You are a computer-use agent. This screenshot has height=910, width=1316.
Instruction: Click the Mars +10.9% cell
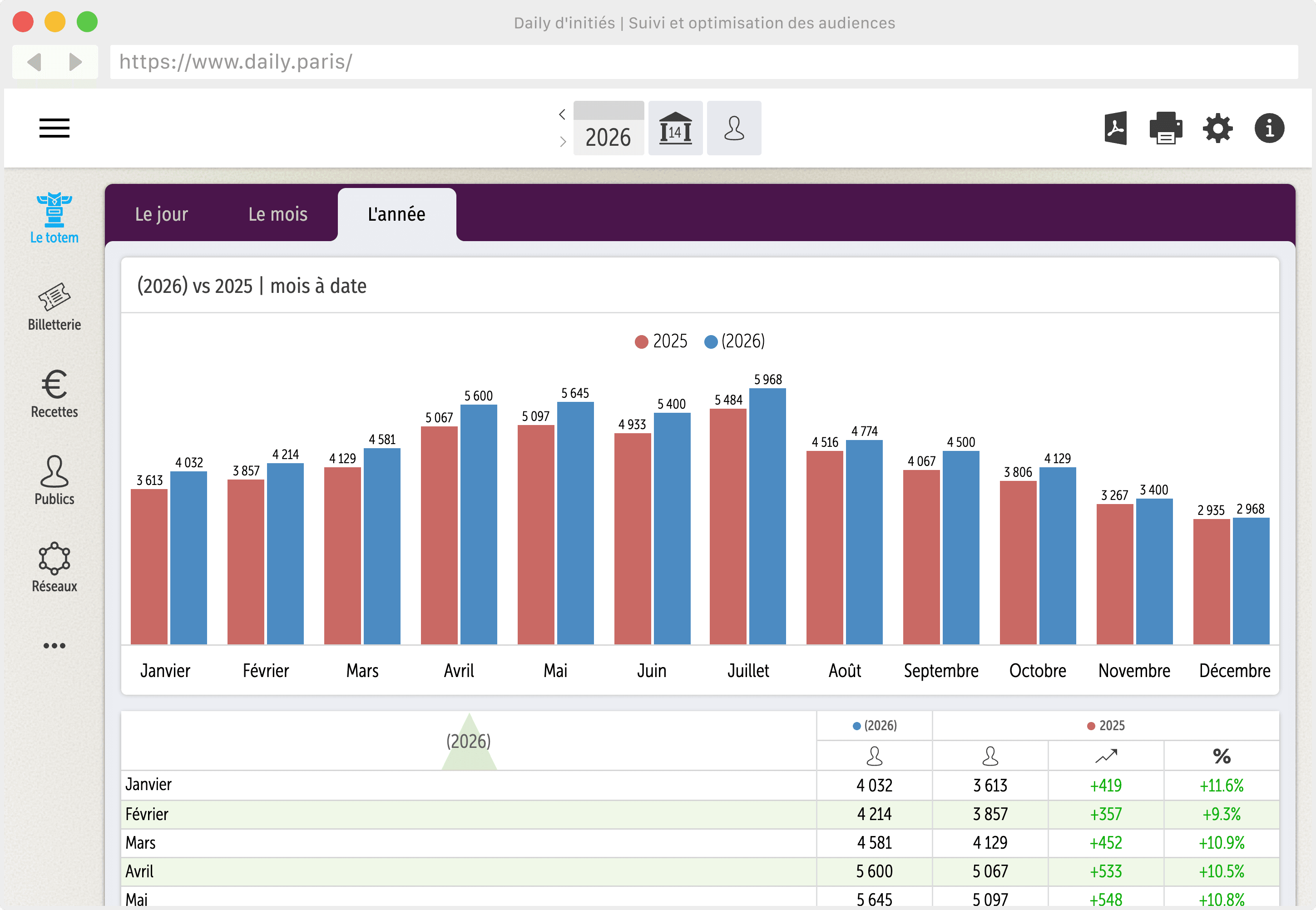tap(1222, 843)
